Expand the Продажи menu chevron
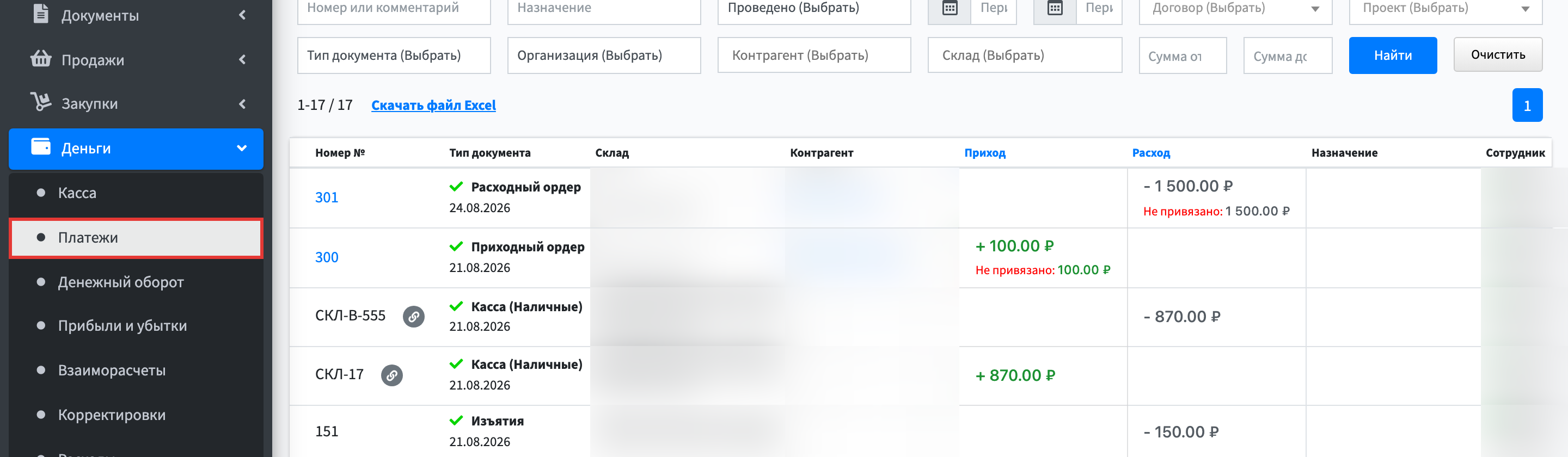Image resolution: width=1568 pixels, height=457 pixels. click(242, 60)
